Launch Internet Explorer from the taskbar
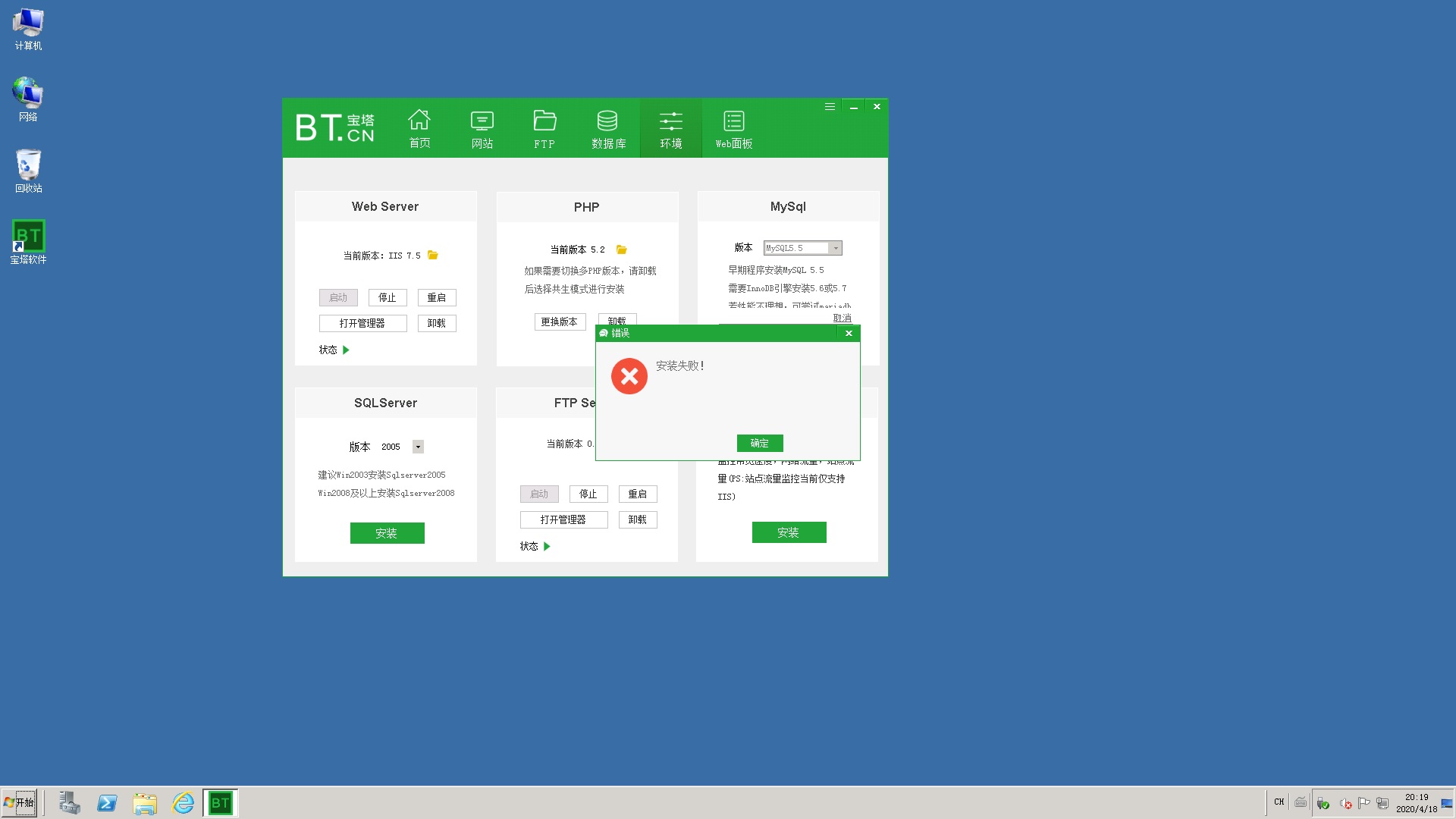 pyautogui.click(x=183, y=803)
